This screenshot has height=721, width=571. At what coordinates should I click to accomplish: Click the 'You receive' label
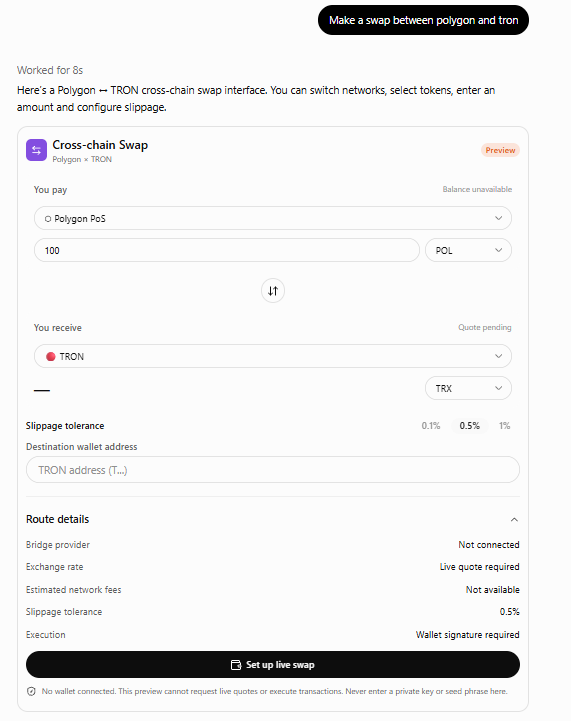click(57, 328)
